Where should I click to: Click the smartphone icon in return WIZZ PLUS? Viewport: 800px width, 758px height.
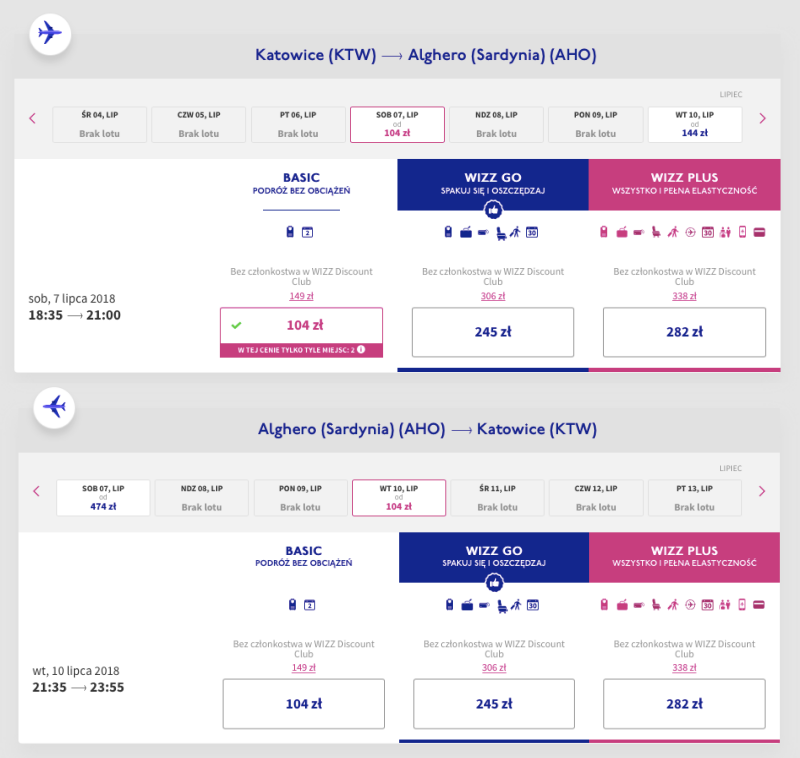tap(742, 605)
